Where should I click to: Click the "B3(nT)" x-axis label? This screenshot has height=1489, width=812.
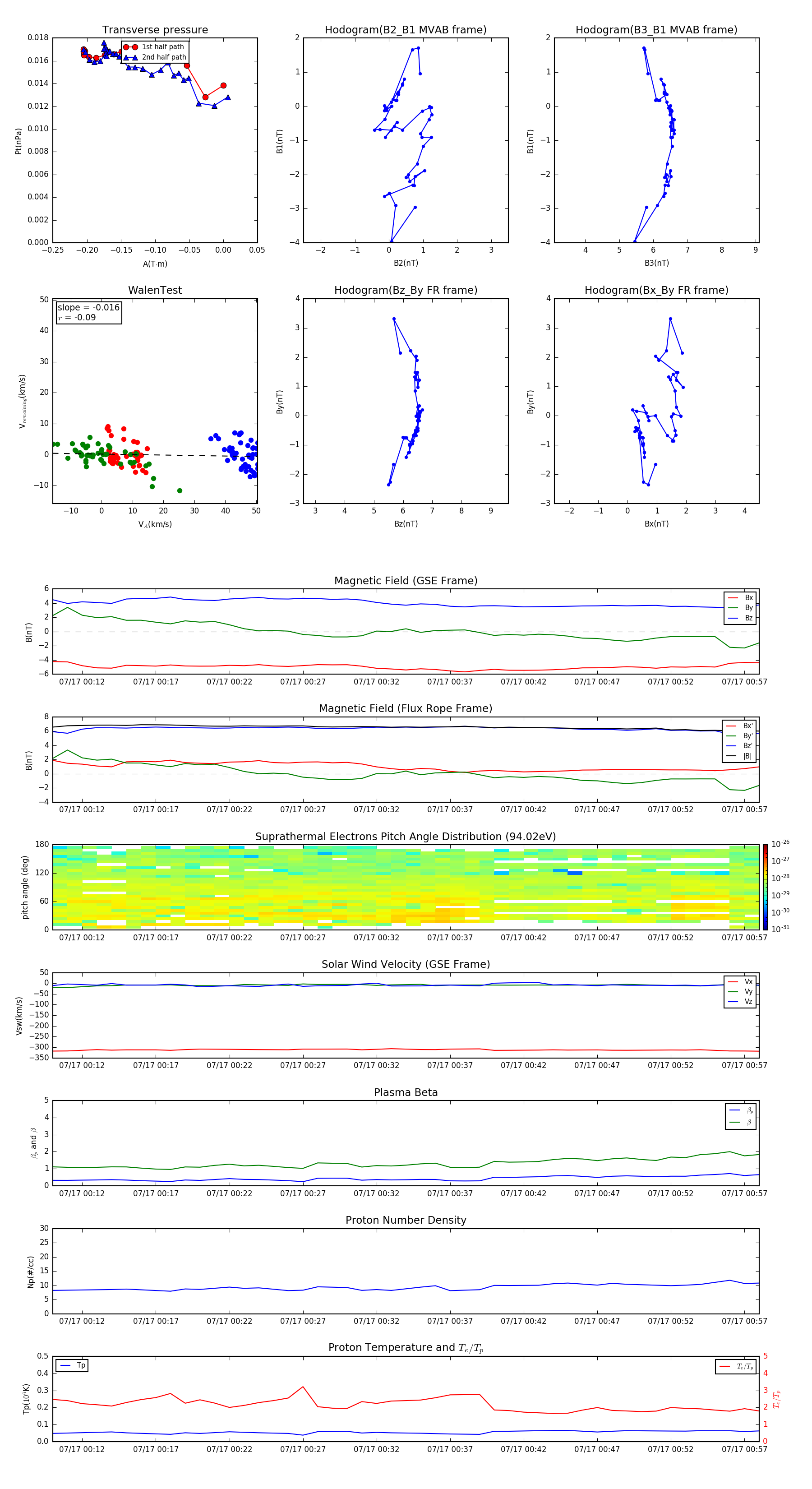tap(656, 263)
